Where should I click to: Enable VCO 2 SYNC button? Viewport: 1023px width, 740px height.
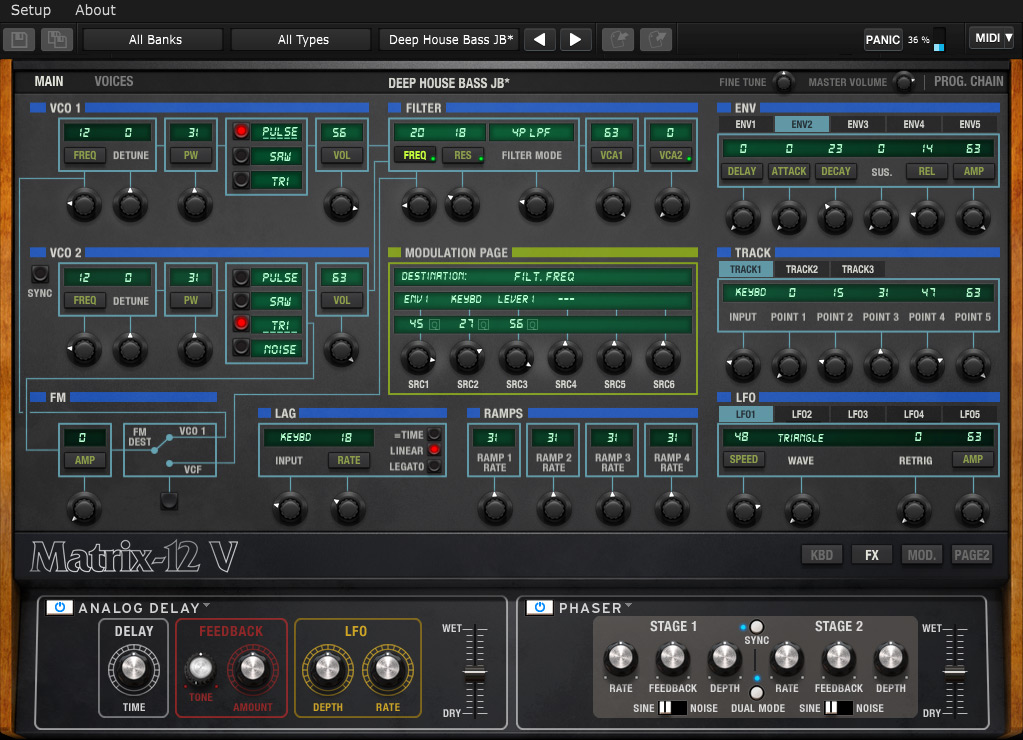(40, 274)
